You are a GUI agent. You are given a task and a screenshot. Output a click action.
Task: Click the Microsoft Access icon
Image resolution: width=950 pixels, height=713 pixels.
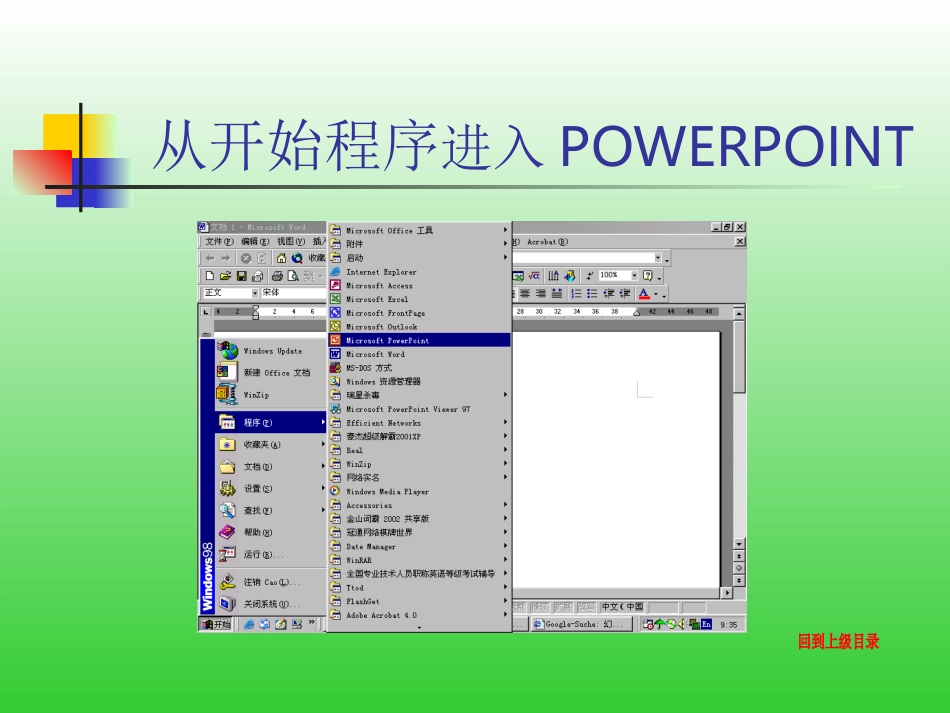click(x=335, y=285)
